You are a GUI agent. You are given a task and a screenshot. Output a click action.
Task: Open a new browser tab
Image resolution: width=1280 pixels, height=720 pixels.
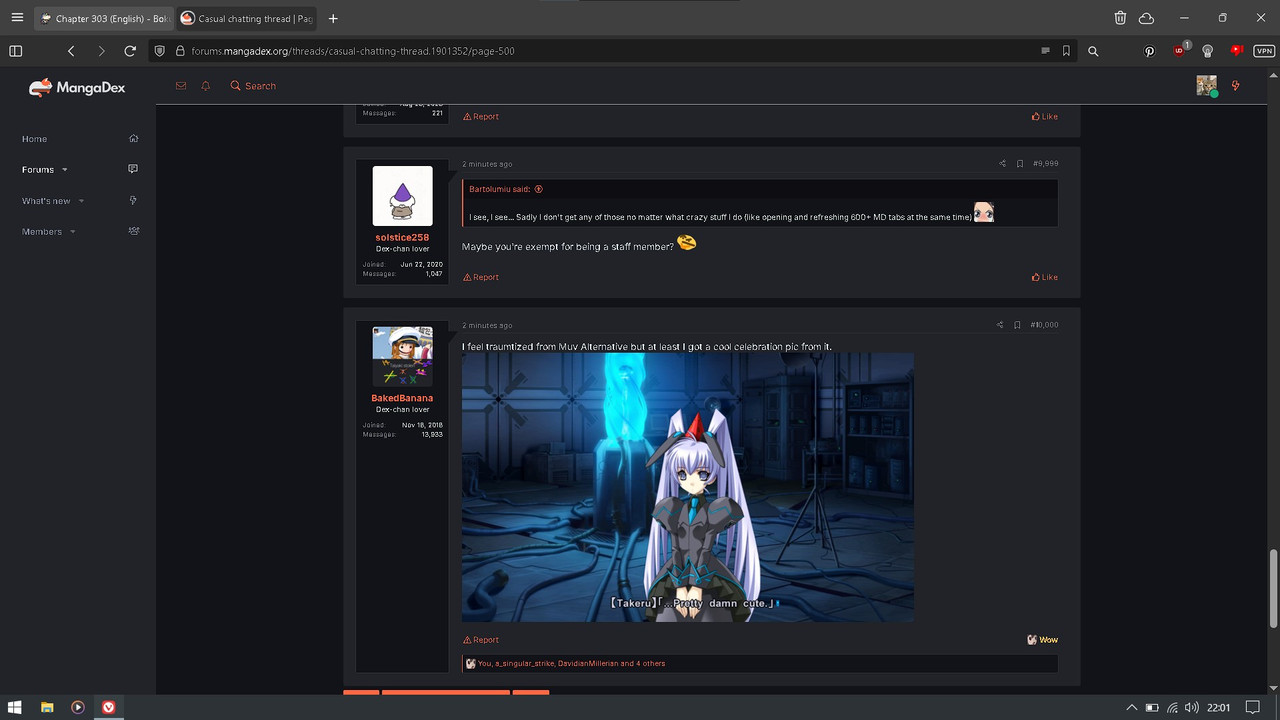(333, 18)
